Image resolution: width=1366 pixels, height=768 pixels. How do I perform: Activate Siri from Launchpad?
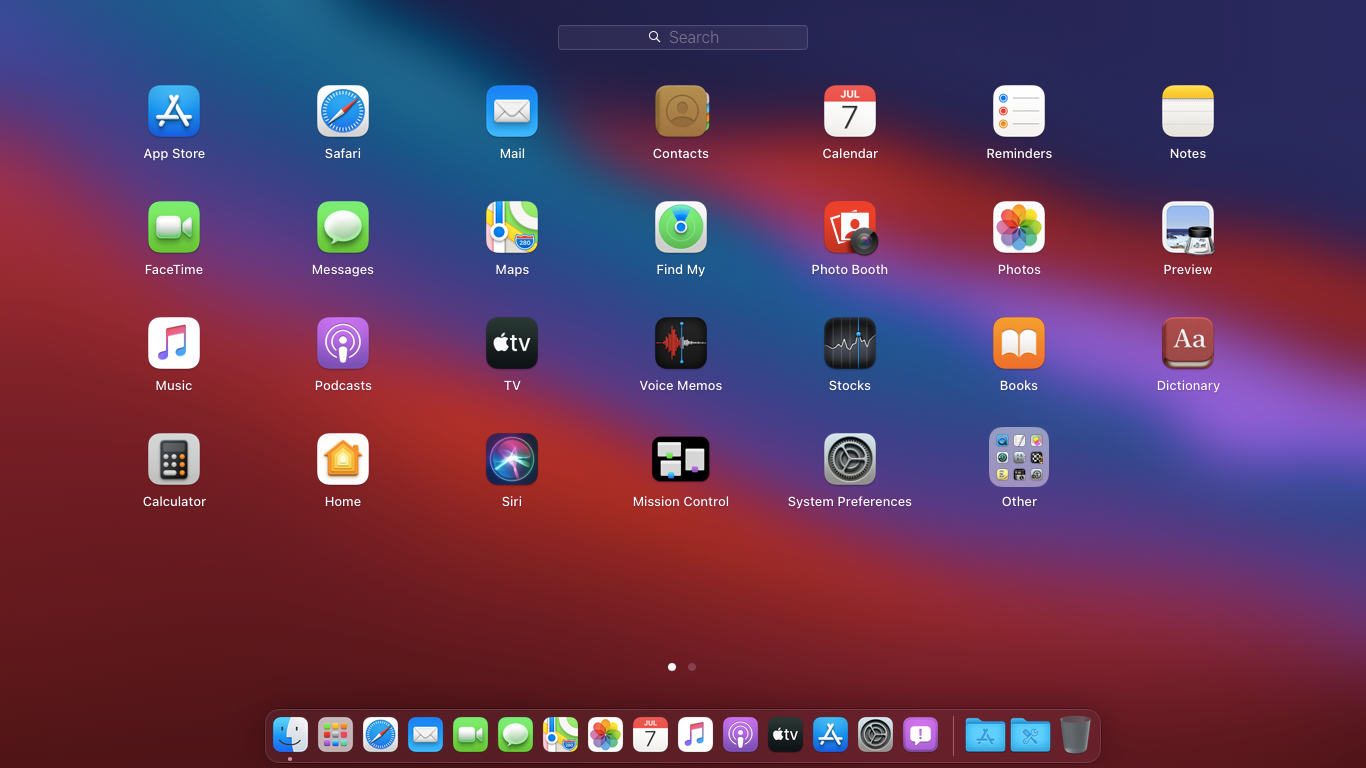pos(512,459)
